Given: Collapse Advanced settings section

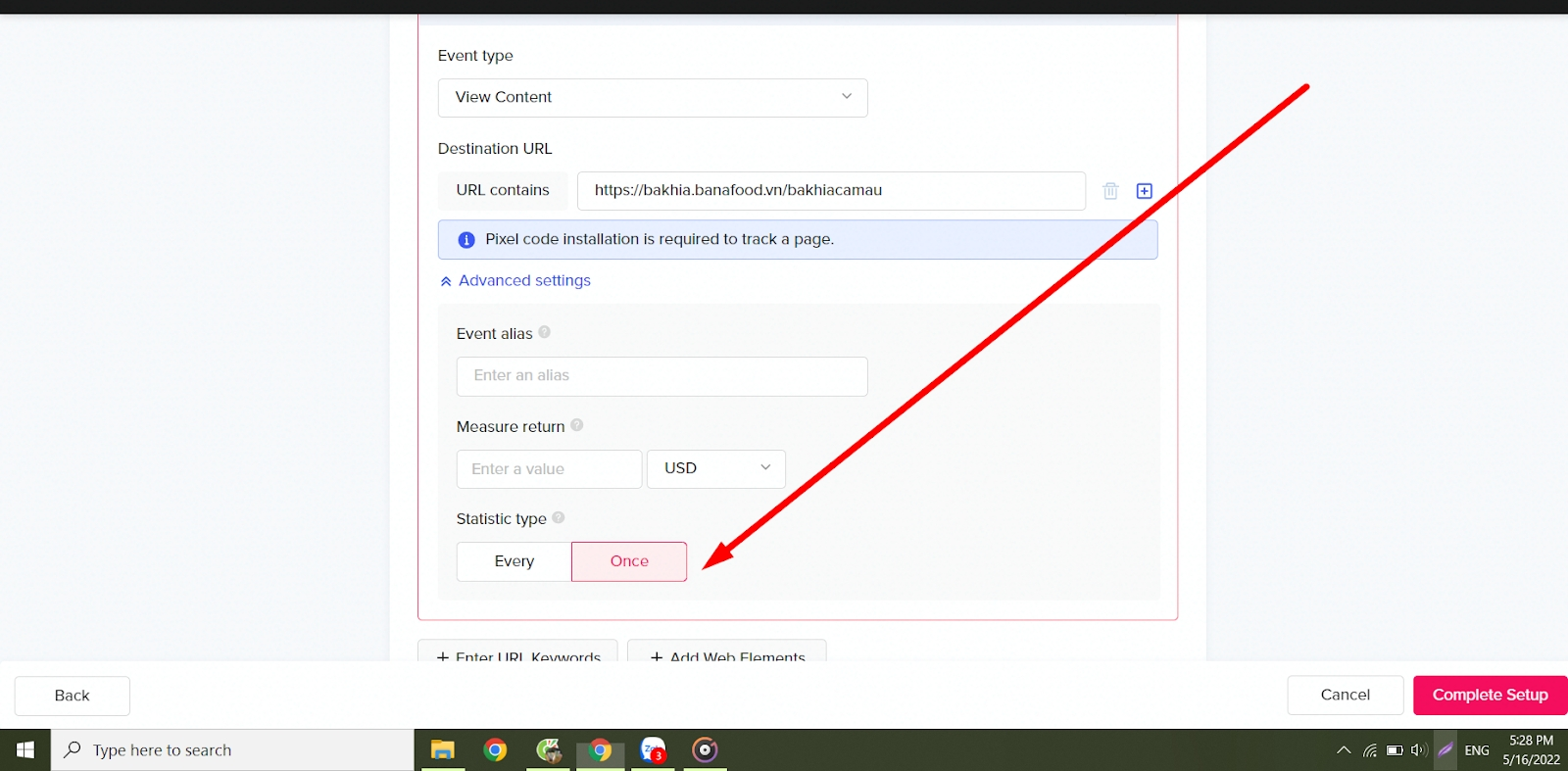Looking at the screenshot, I should [515, 281].
